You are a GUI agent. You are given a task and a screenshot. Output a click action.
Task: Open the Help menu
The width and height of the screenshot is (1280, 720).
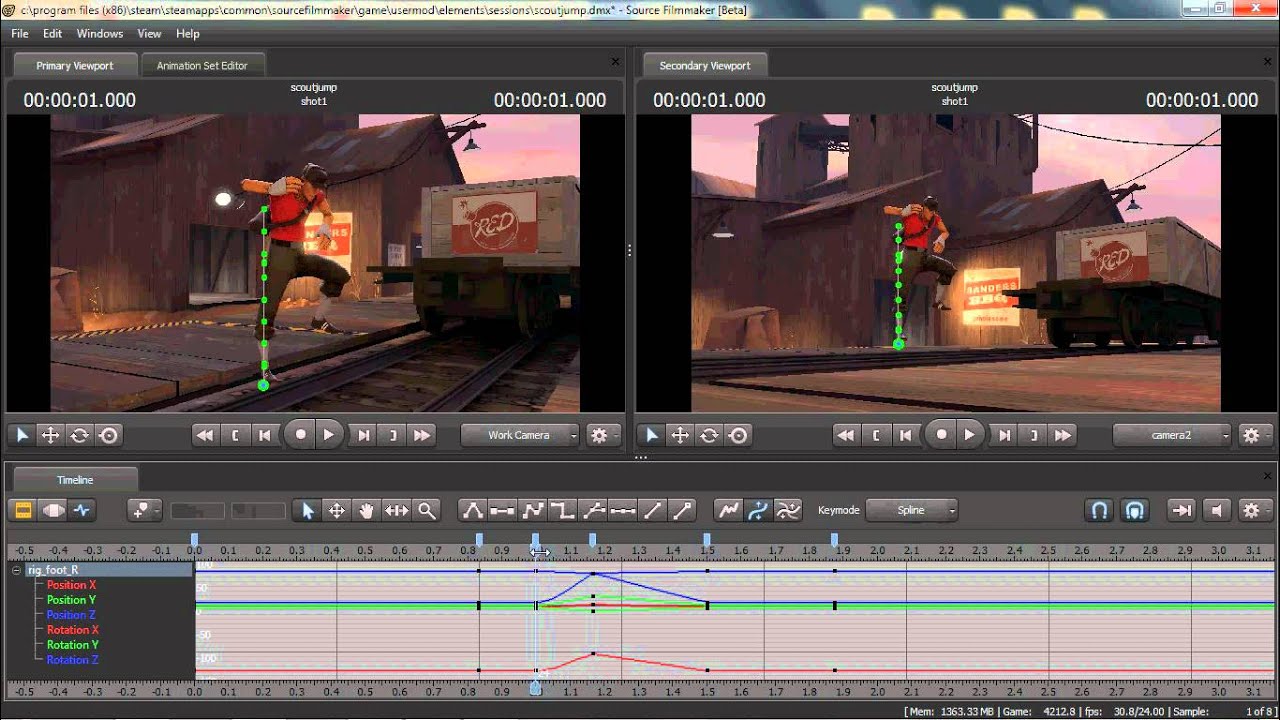(x=188, y=33)
